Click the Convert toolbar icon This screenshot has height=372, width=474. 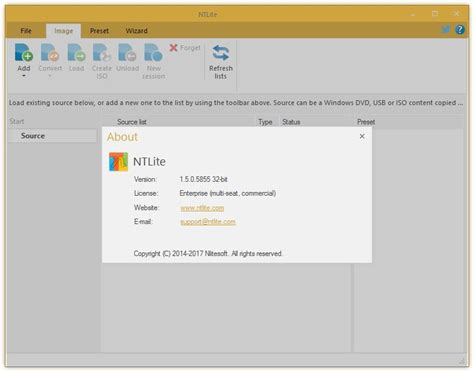50,53
